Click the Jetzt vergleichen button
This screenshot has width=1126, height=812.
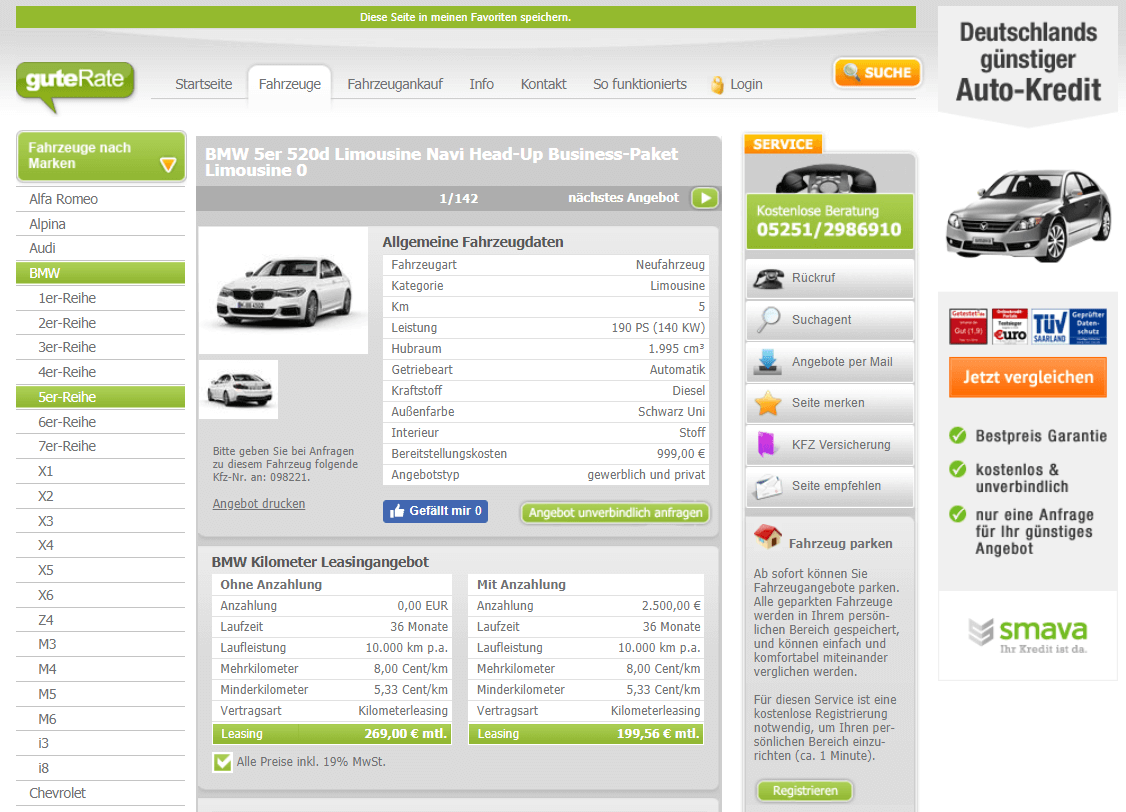pyautogui.click(x=1028, y=377)
